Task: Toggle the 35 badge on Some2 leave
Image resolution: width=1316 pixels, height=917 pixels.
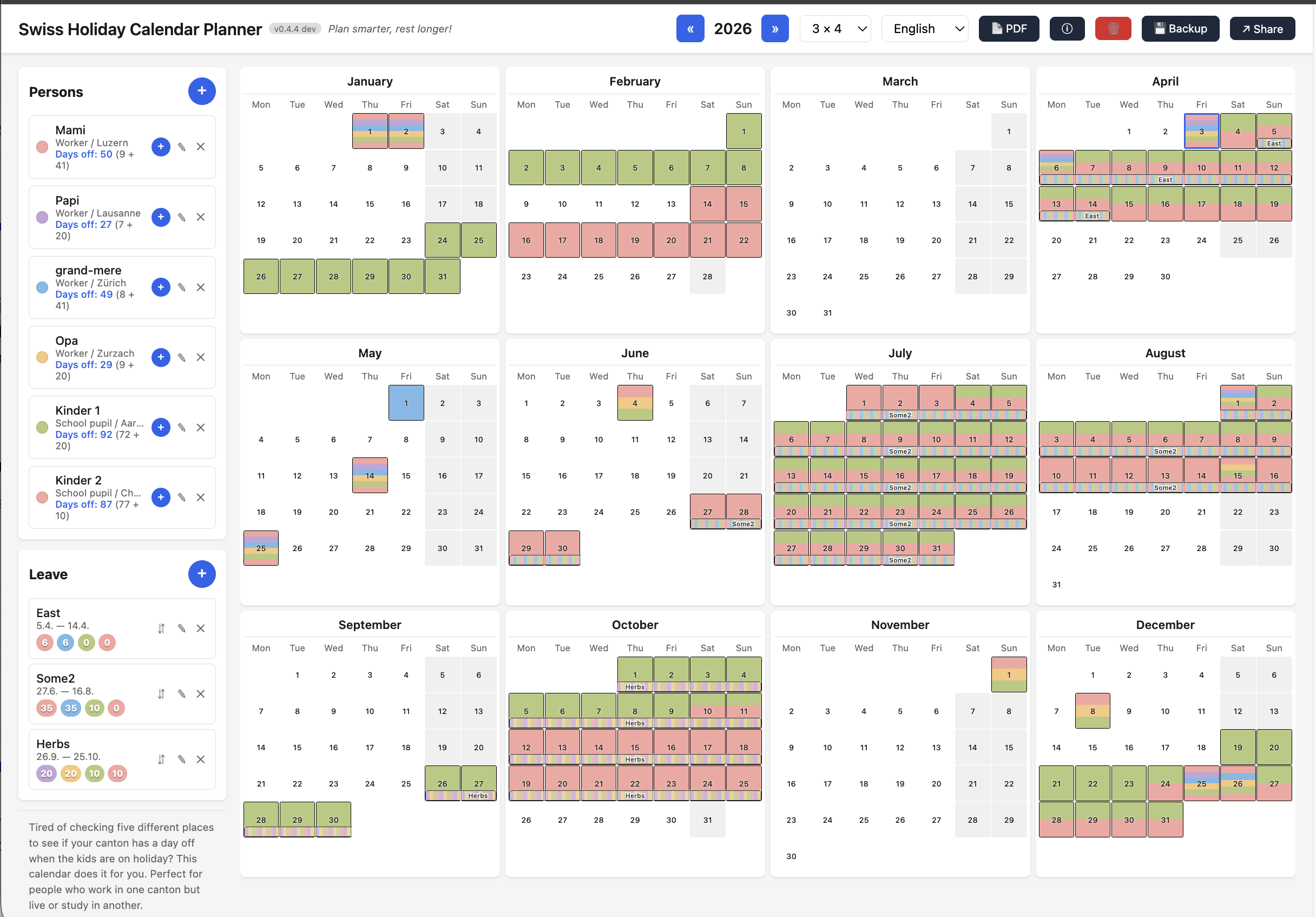Action: tap(47, 708)
